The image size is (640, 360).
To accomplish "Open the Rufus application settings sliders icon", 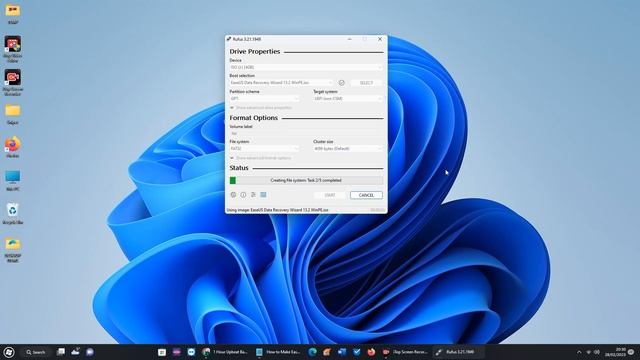I will tap(253, 195).
